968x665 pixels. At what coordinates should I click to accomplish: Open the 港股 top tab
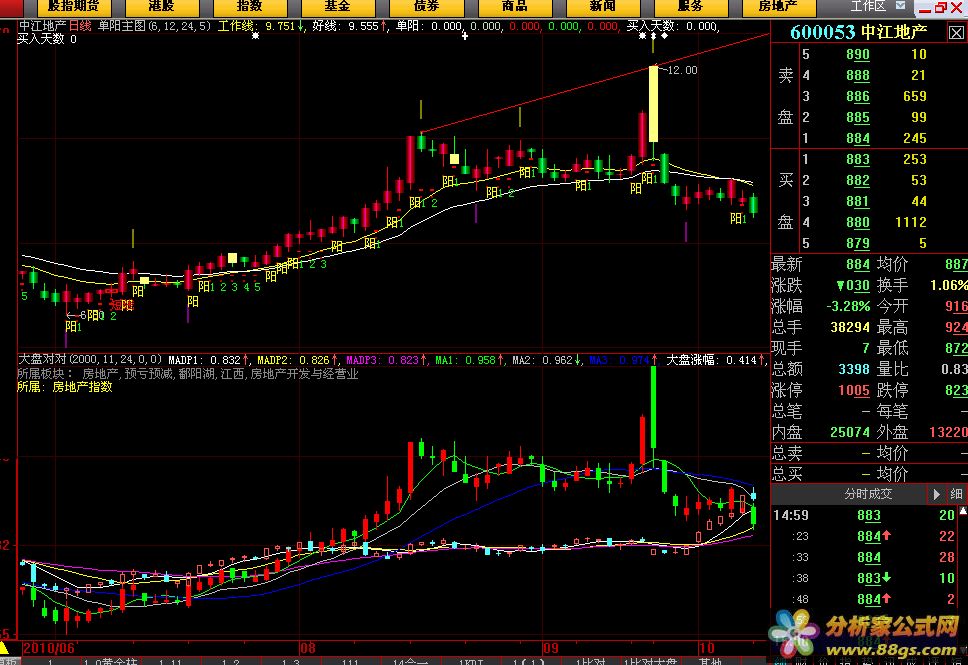[x=162, y=7]
